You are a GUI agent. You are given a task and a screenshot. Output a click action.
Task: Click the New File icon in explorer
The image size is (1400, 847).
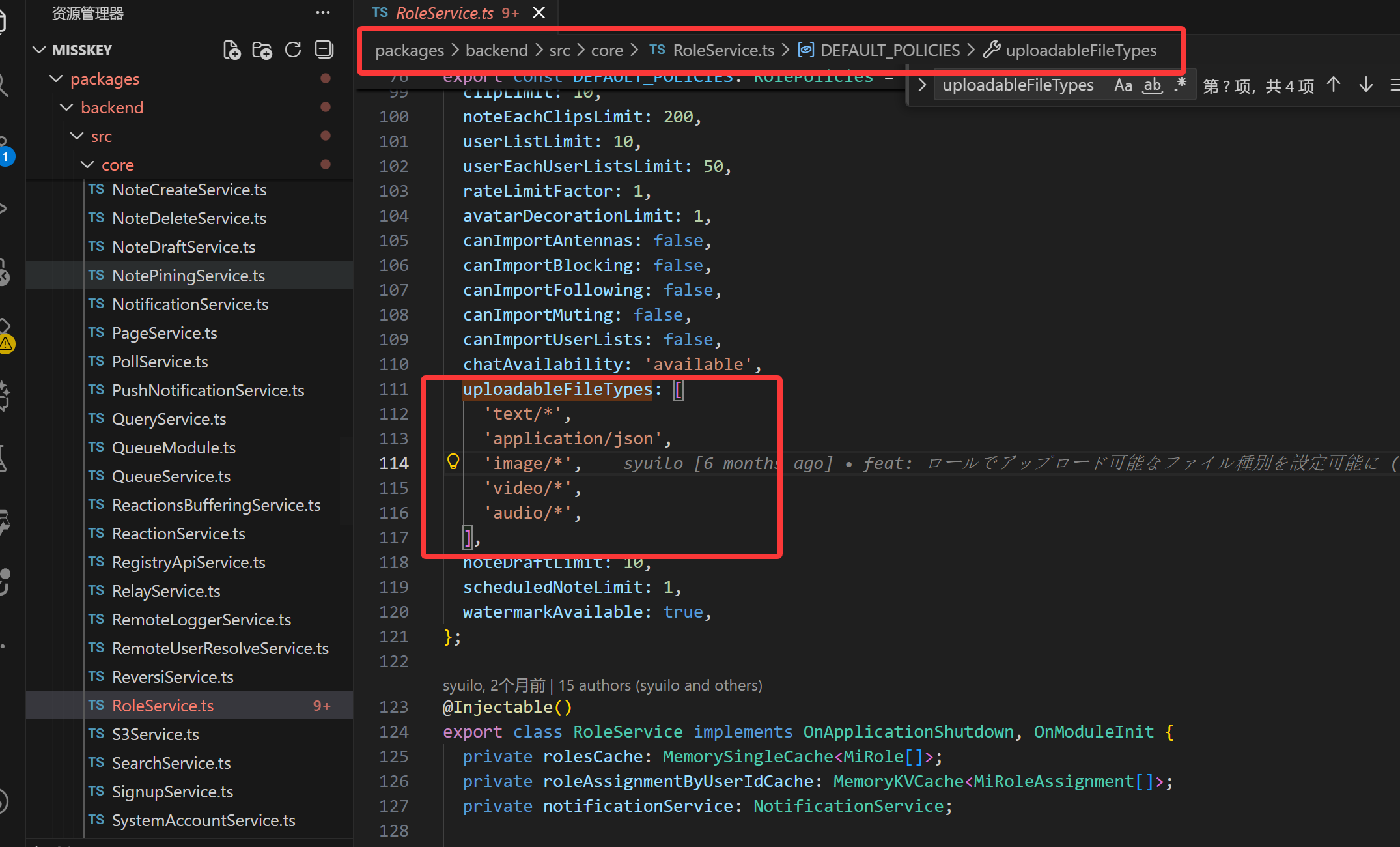pos(231,50)
